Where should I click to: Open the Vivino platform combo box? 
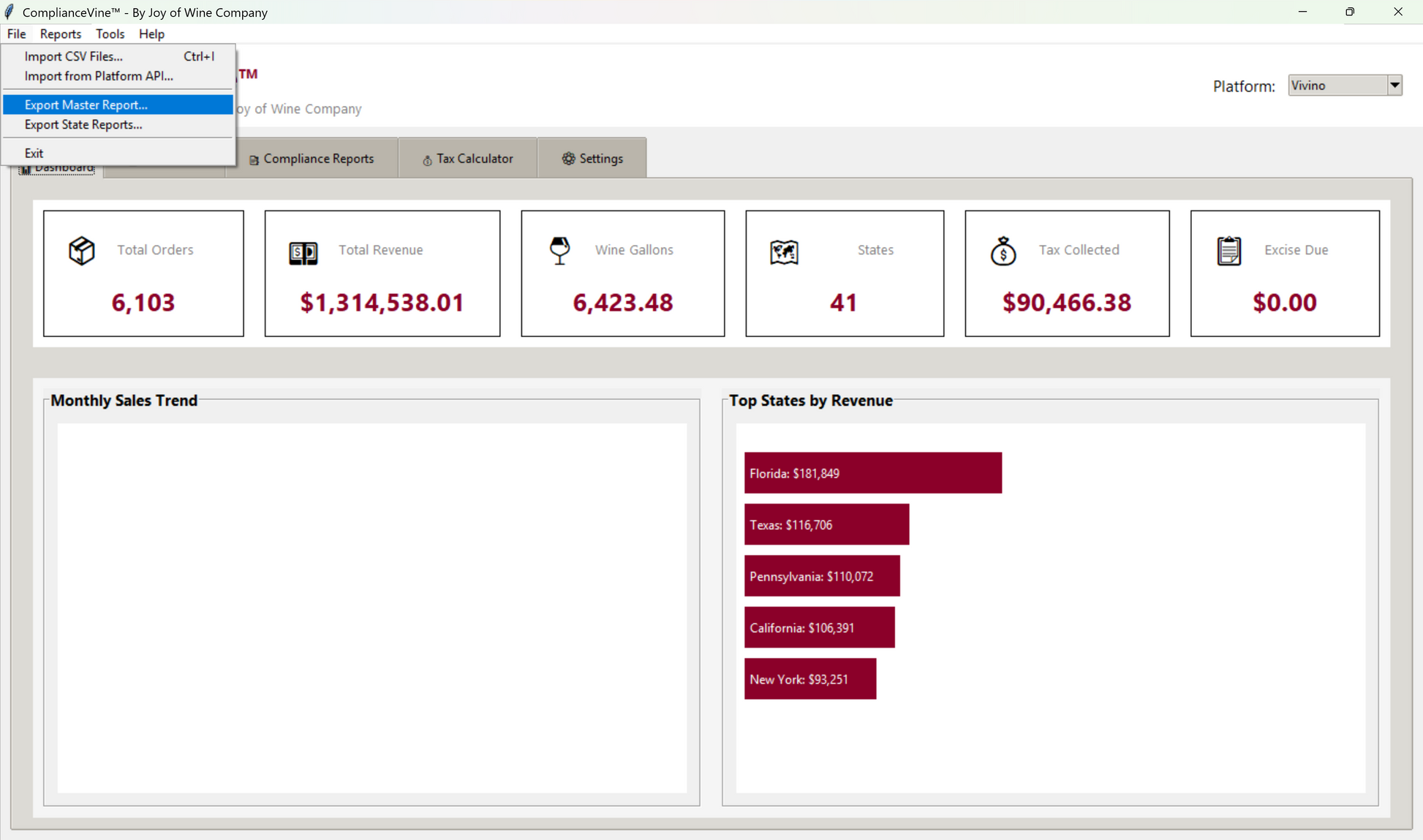(x=1345, y=86)
